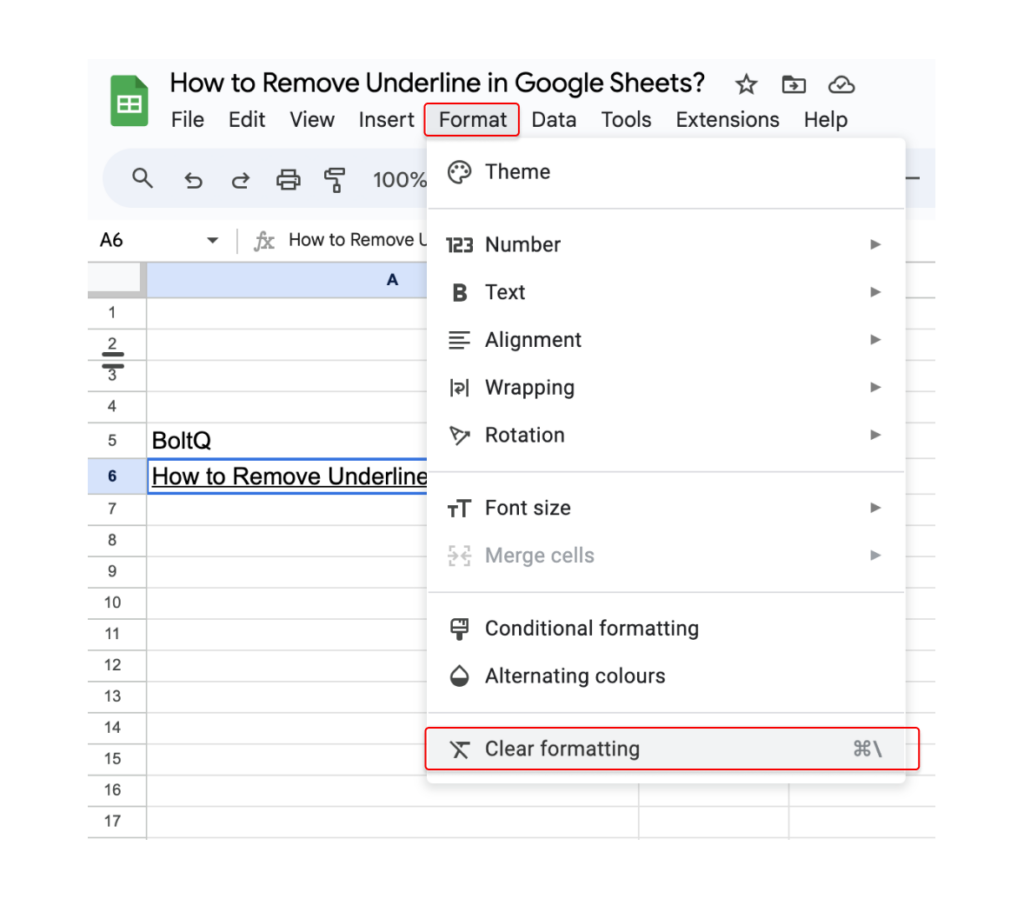The image size is (1024, 899).
Task: Click the Rotation icon
Action: tap(459, 435)
